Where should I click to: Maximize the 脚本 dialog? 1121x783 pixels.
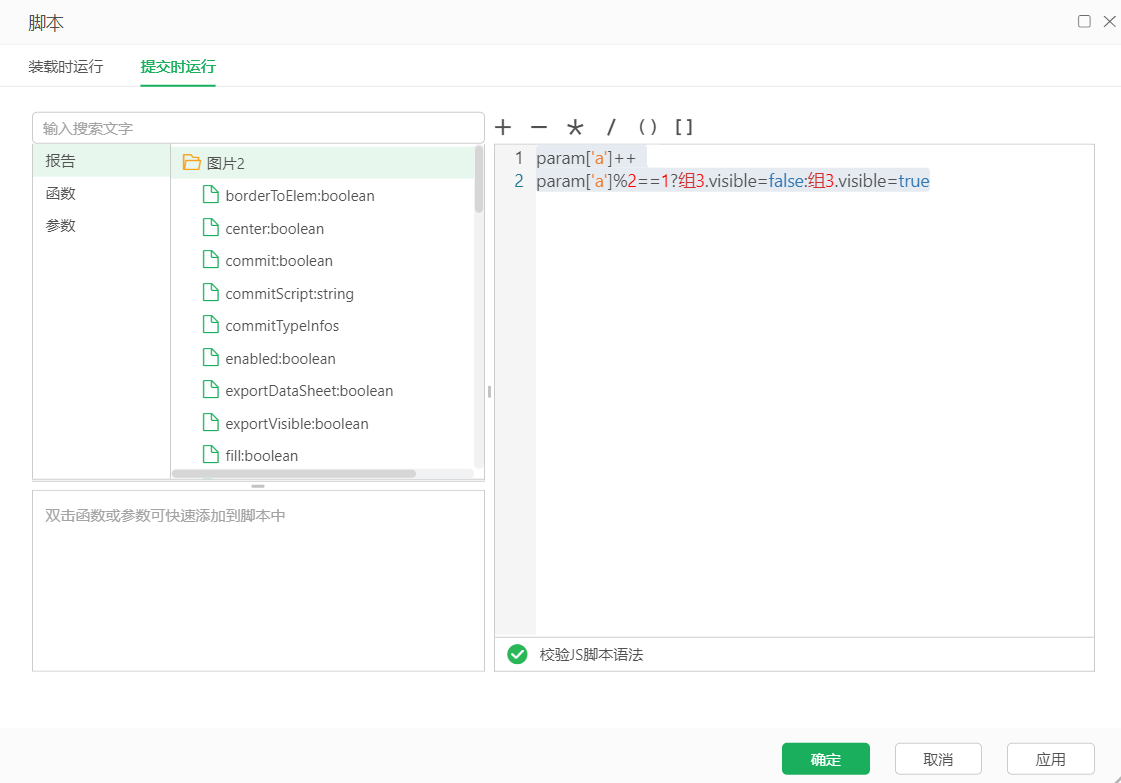coord(1084,21)
